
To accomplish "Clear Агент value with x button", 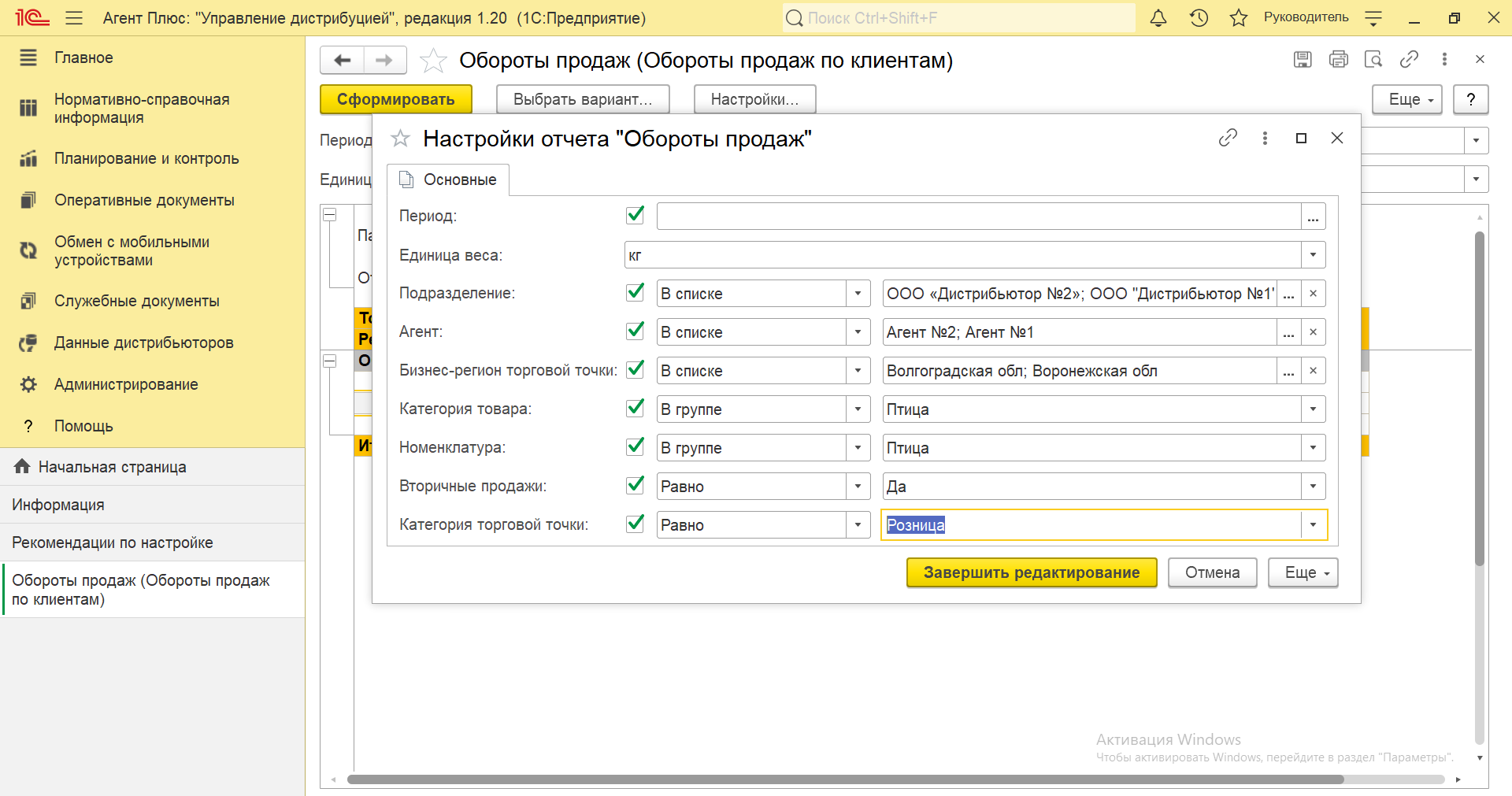I will (1313, 332).
